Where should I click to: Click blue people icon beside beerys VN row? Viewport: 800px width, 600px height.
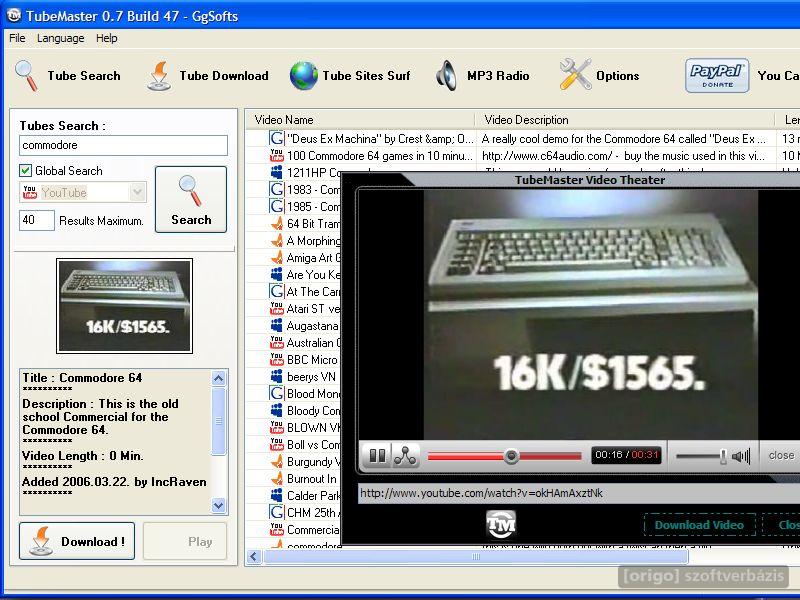(277, 377)
